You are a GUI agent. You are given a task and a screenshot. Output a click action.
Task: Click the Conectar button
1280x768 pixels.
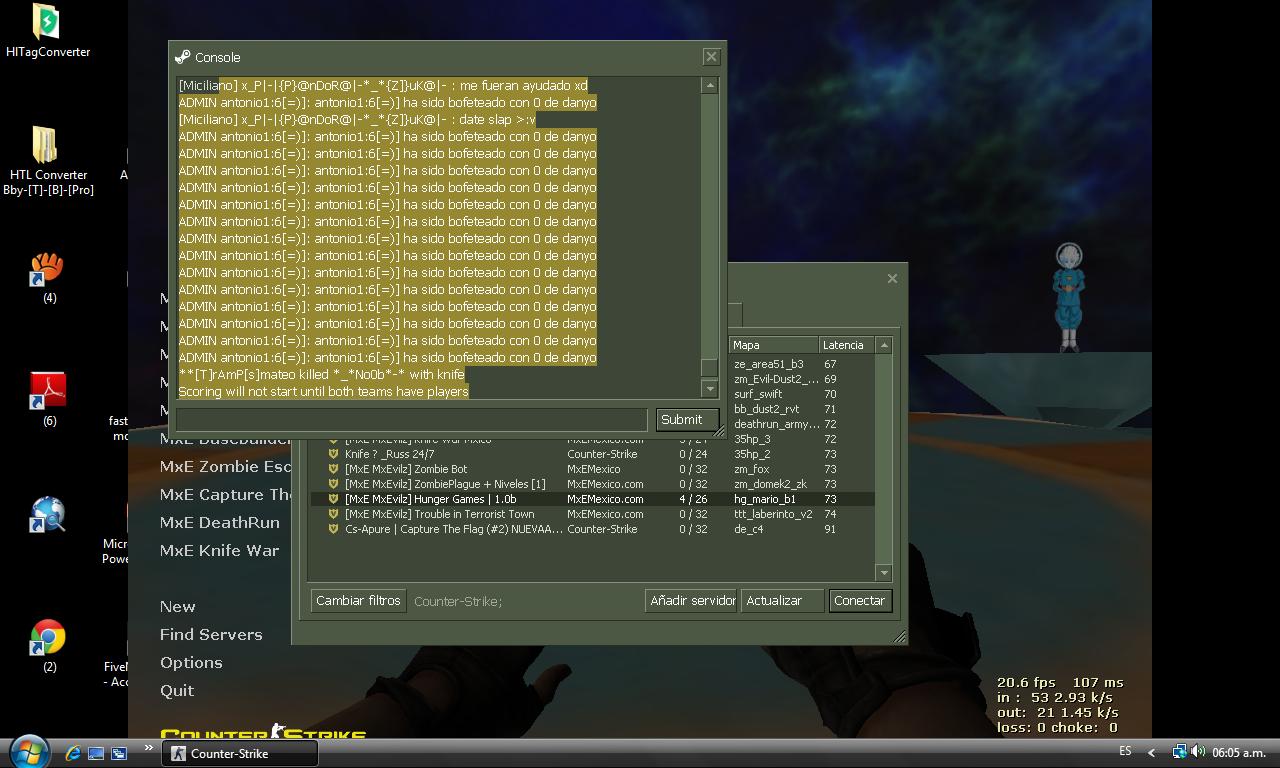click(859, 601)
